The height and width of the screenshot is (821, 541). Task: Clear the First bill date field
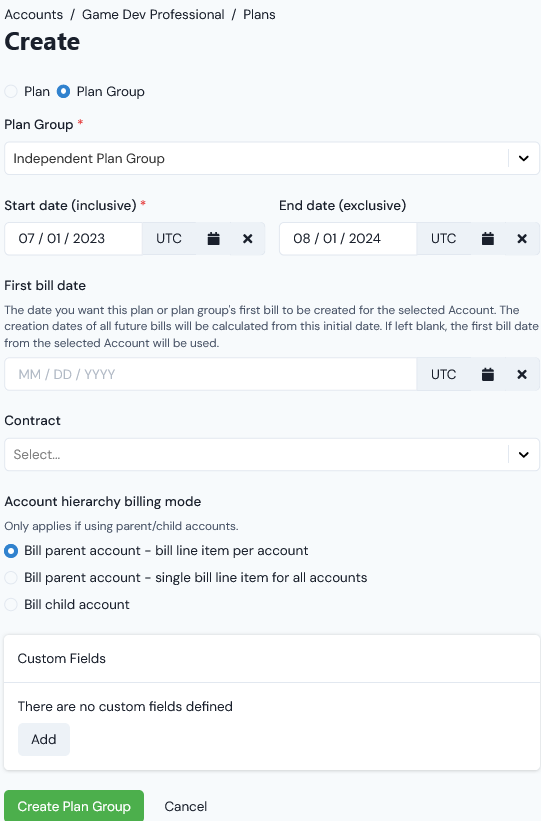[522, 374]
